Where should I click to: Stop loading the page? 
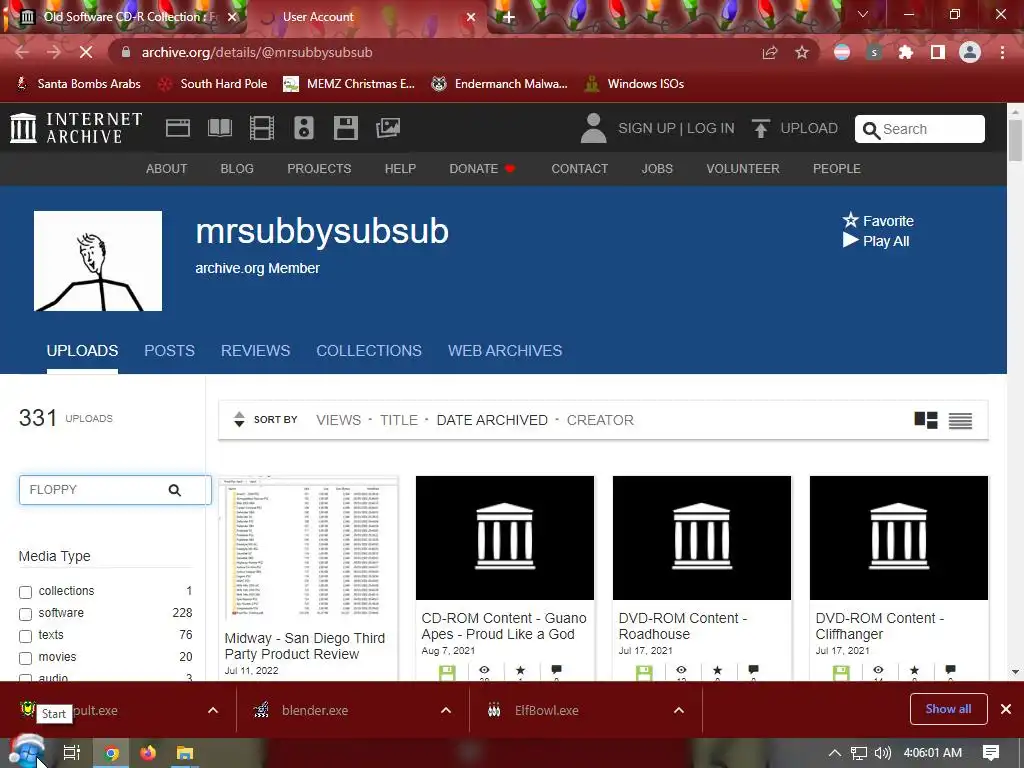[86, 52]
